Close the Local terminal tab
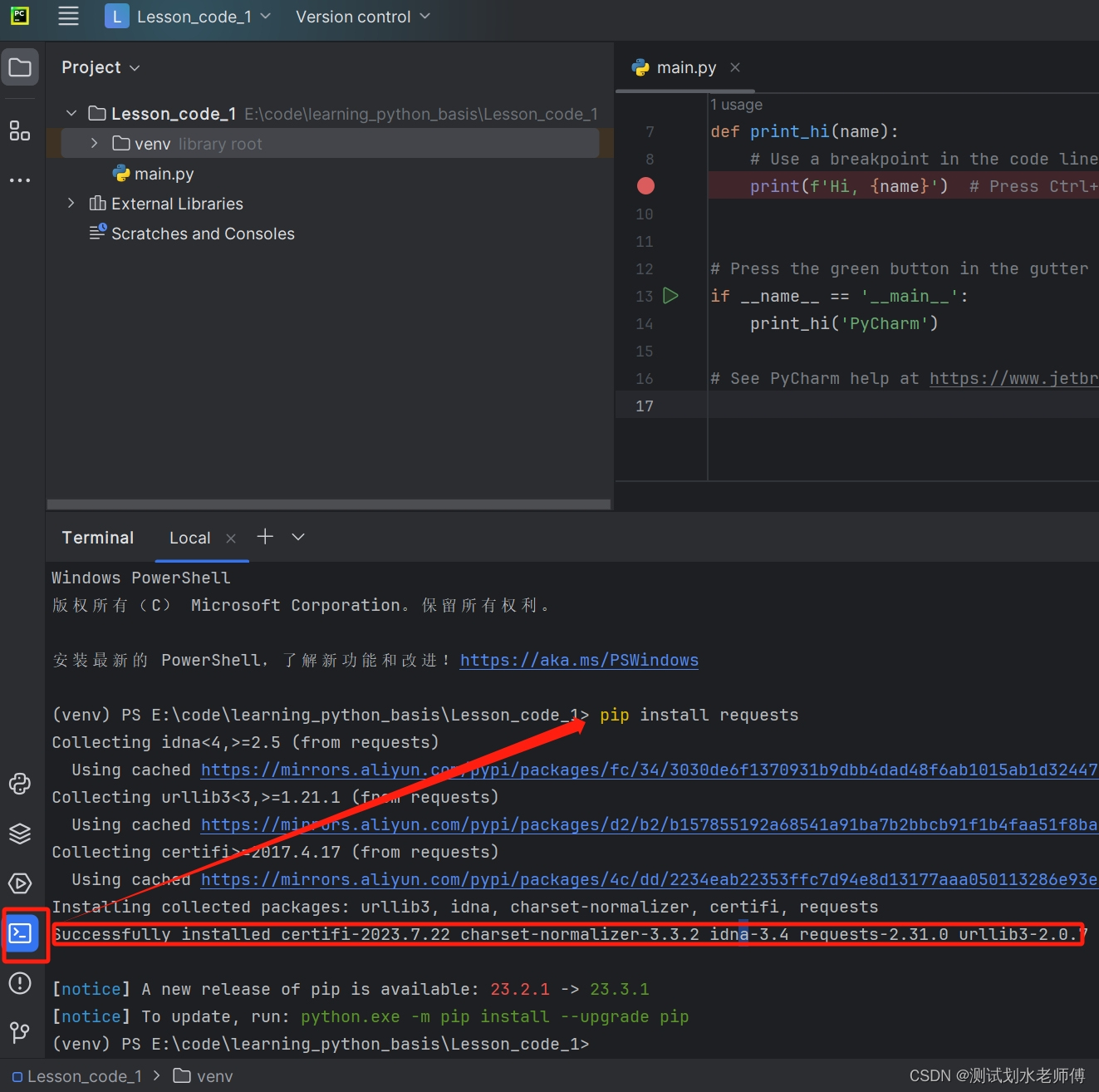This screenshot has height=1092, width=1099. pos(231,539)
